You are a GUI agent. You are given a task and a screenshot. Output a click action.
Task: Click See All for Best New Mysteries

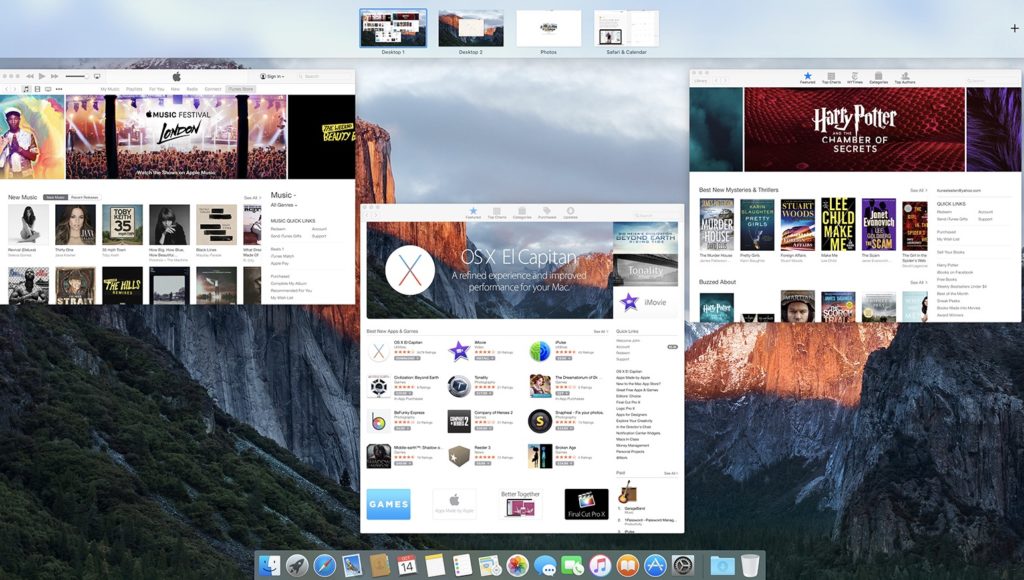[916, 190]
